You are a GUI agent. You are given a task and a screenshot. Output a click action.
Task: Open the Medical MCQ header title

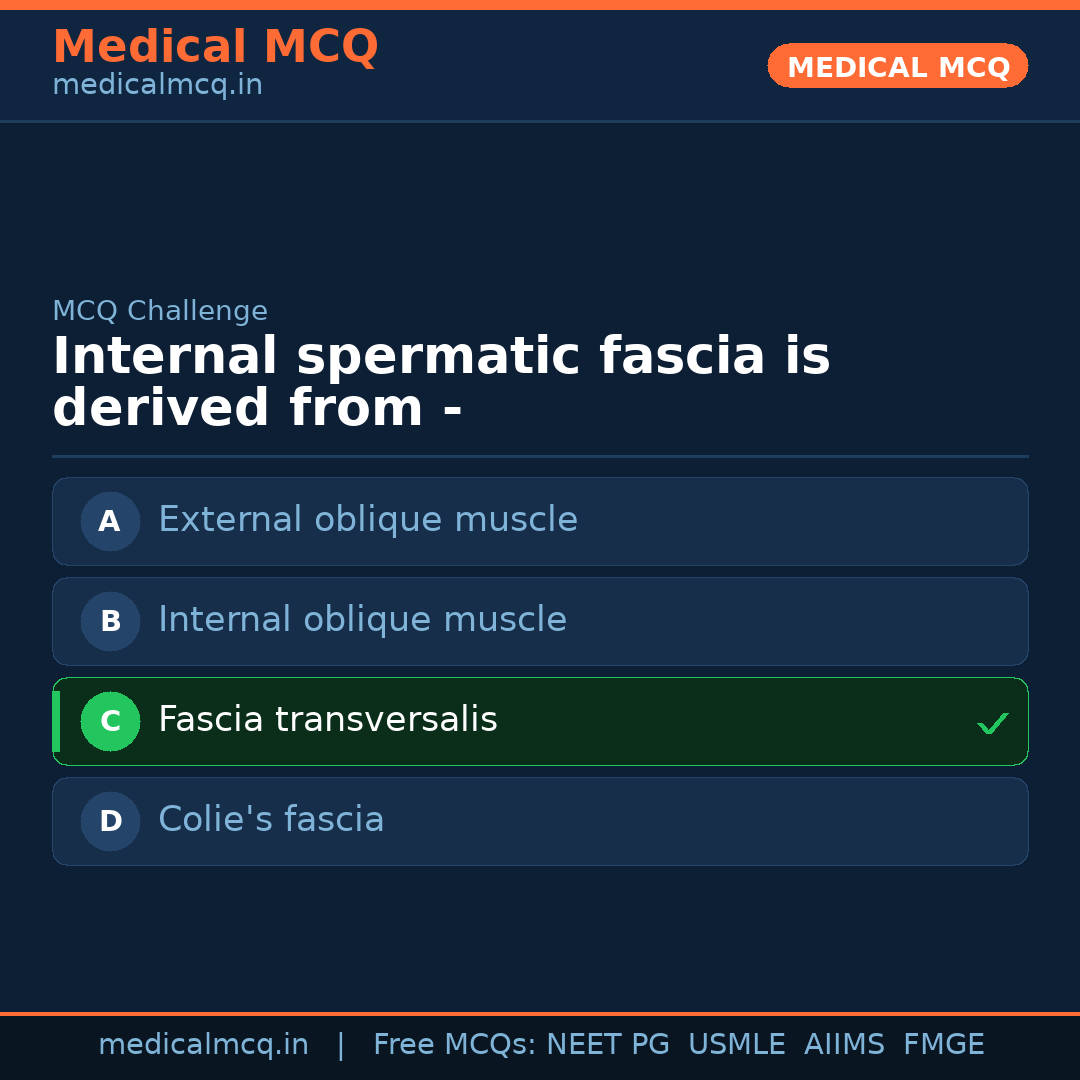215,47
